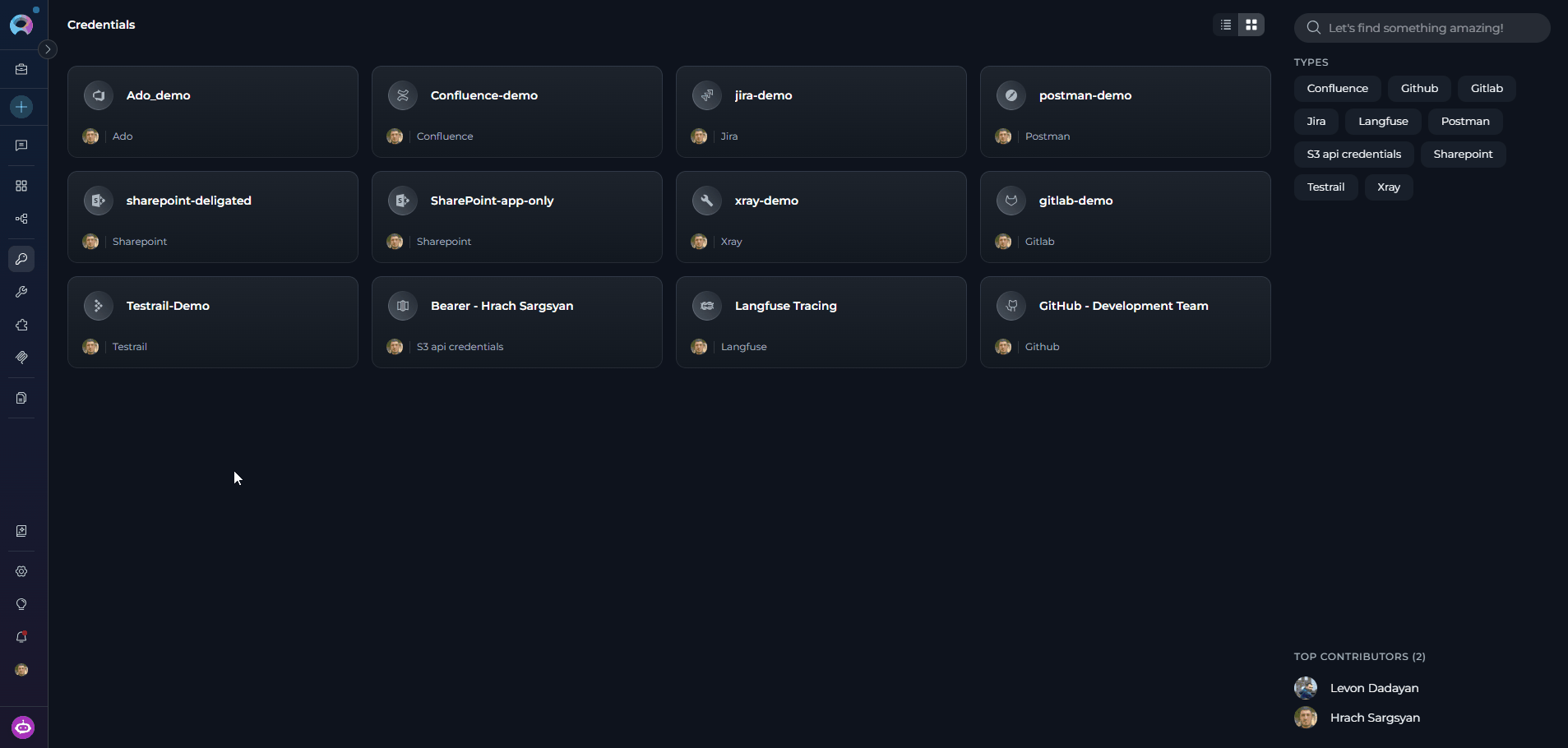Open the chat conversations icon
The image size is (1568, 748).
[x=21, y=145]
